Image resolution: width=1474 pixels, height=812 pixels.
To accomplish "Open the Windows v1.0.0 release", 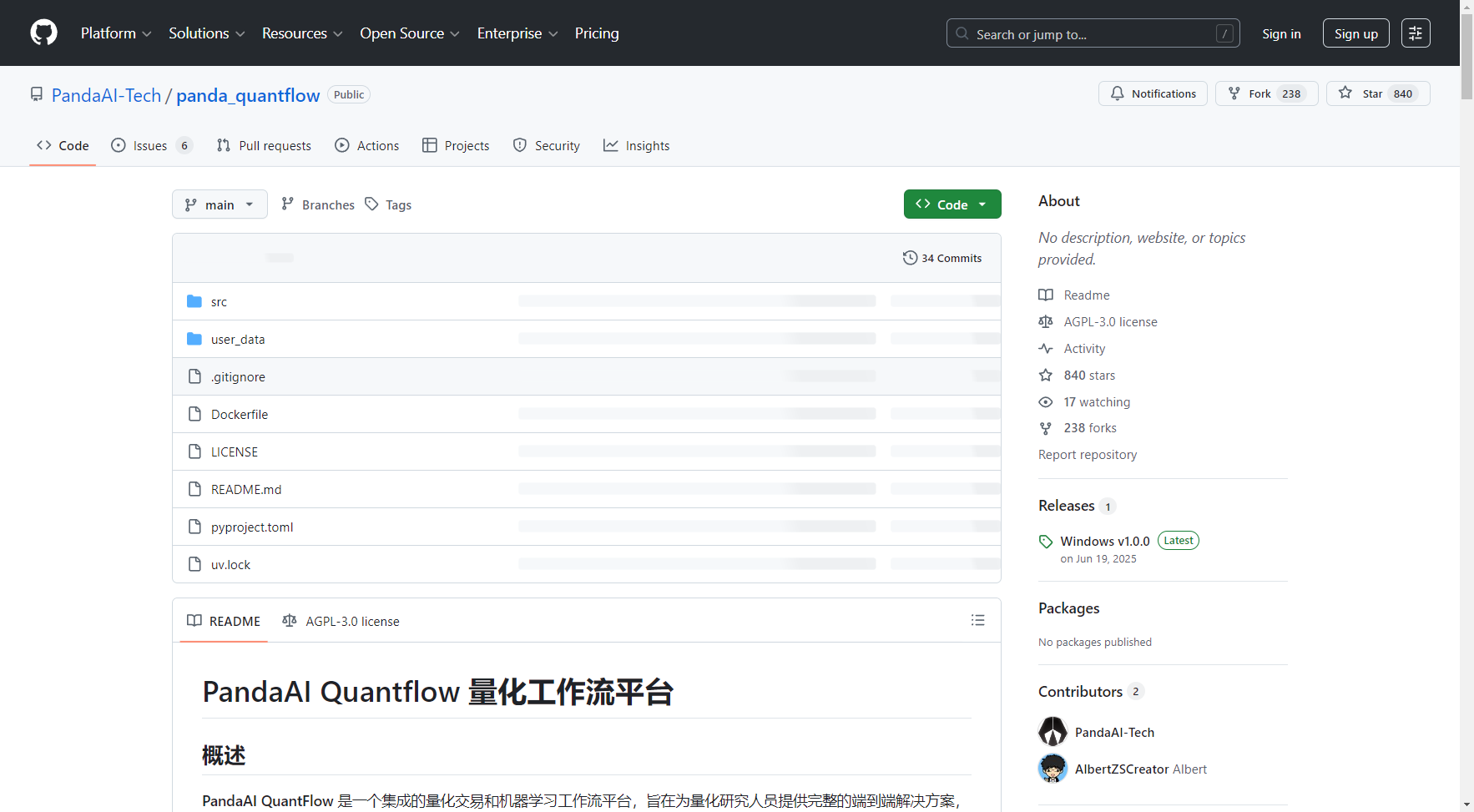I will (1105, 542).
